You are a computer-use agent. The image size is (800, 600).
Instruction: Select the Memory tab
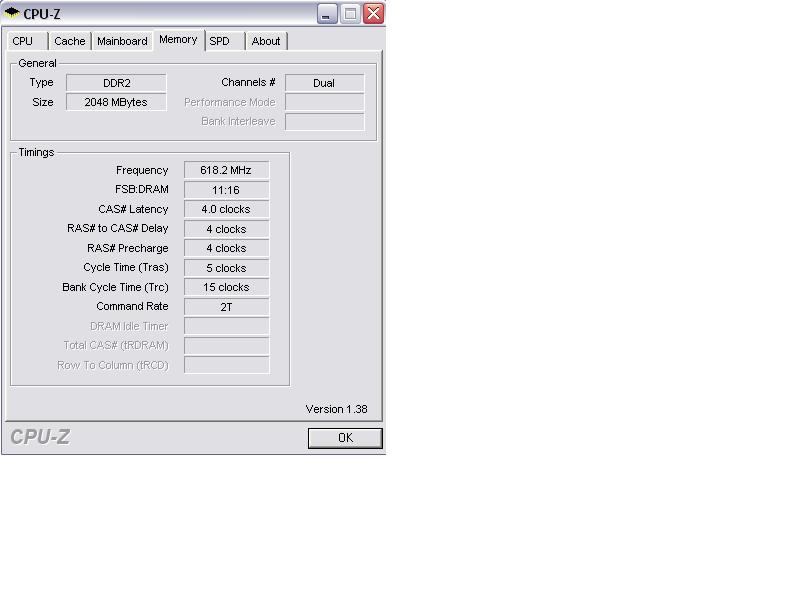178,40
